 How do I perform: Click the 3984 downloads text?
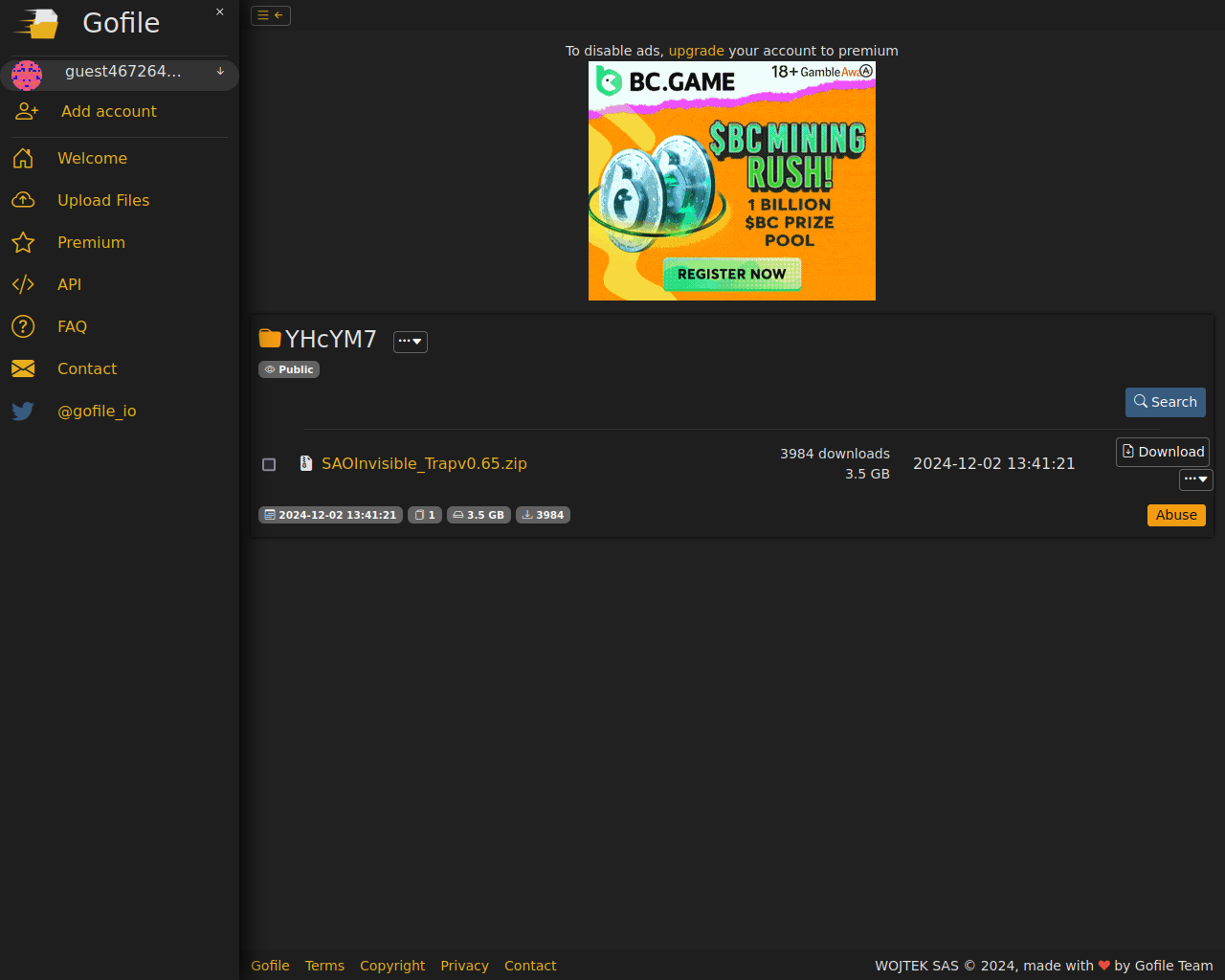pos(835,454)
